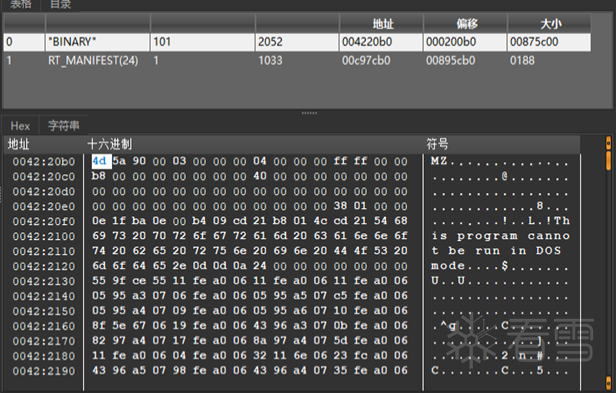Select the highlighted 4d hex byte
The width and height of the screenshot is (616, 393).
(101, 161)
